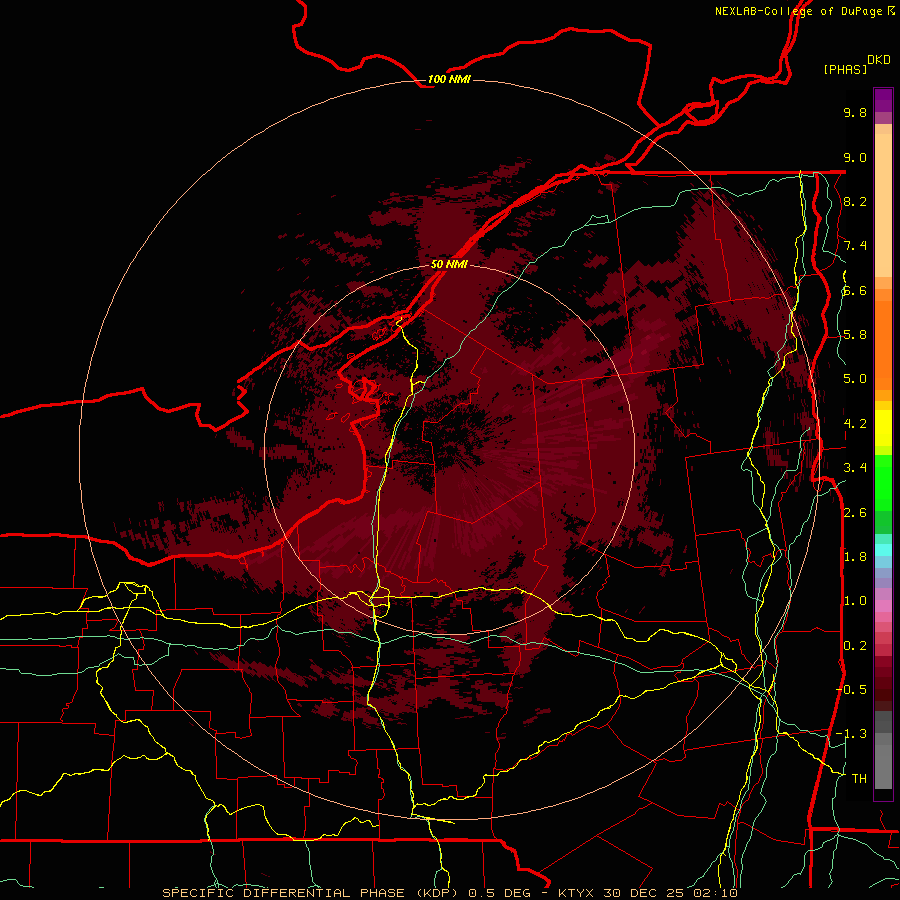Viewport: 900px width, 900px height.
Task: Click the bright yellow band of the scale
Action: click(x=883, y=428)
